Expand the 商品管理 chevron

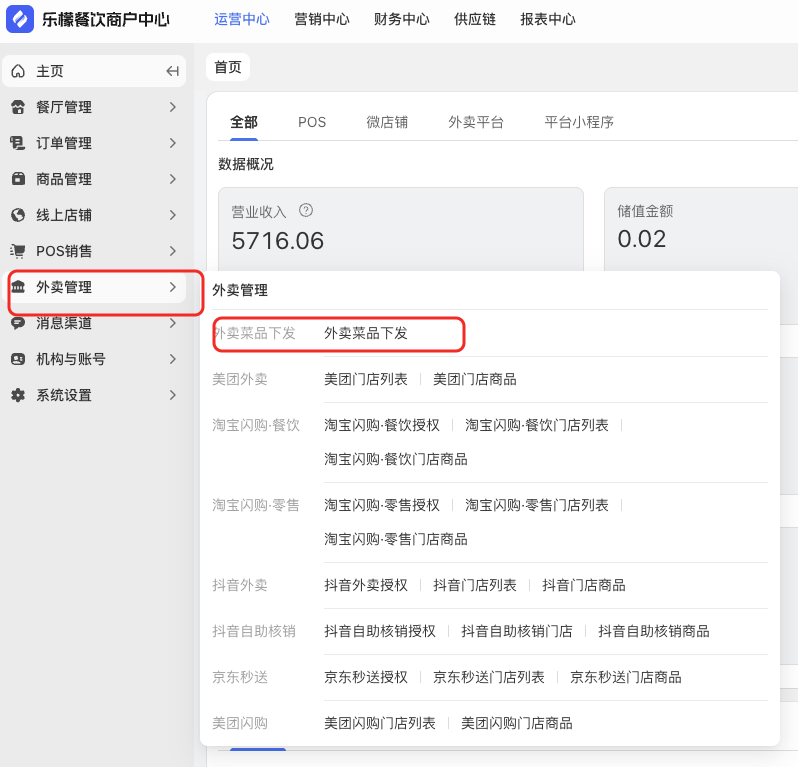(x=173, y=179)
